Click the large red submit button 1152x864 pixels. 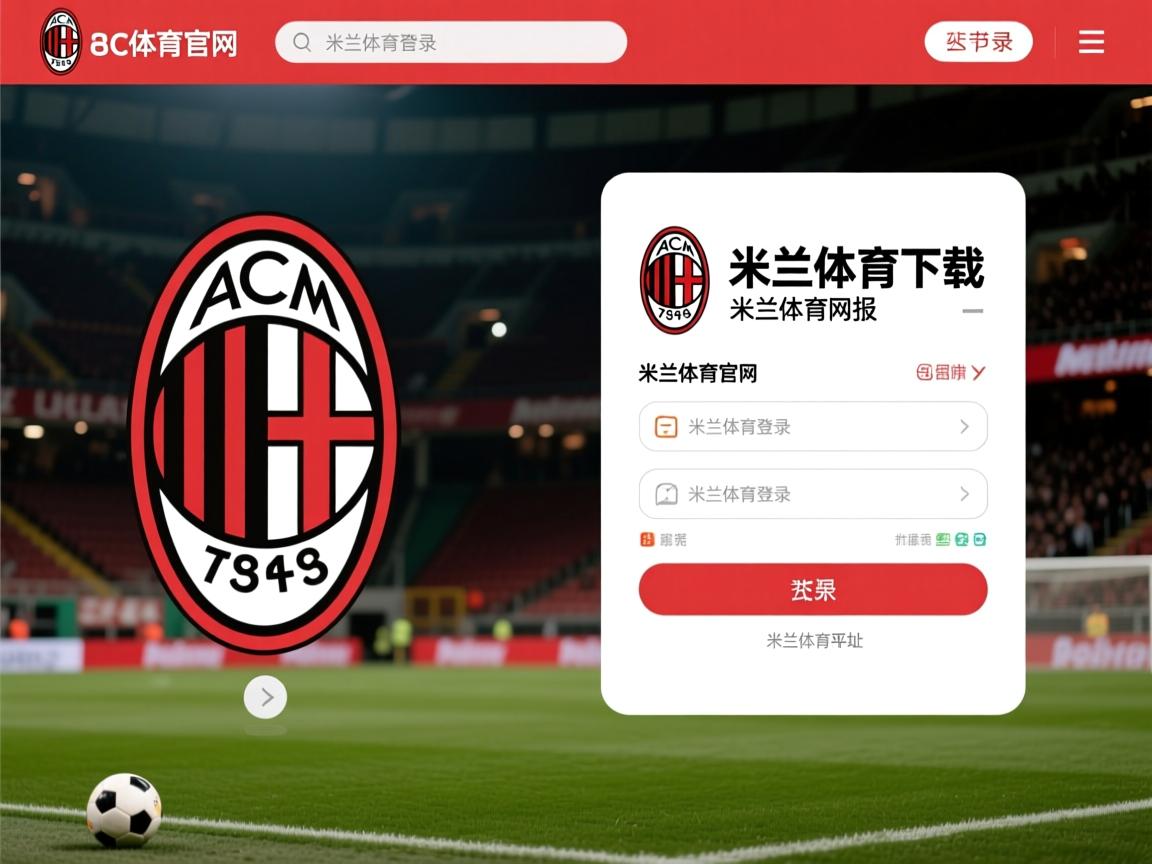click(813, 589)
